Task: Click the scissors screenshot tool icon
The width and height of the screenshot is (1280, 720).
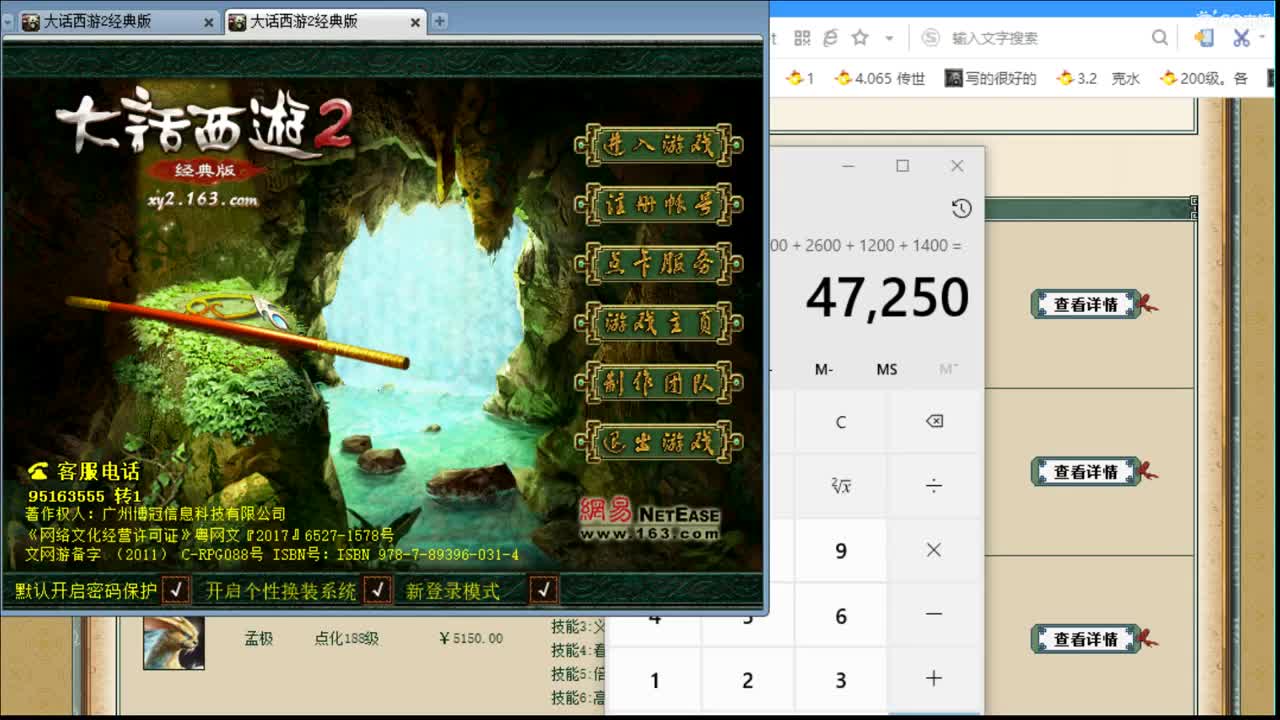Action: [1242, 38]
